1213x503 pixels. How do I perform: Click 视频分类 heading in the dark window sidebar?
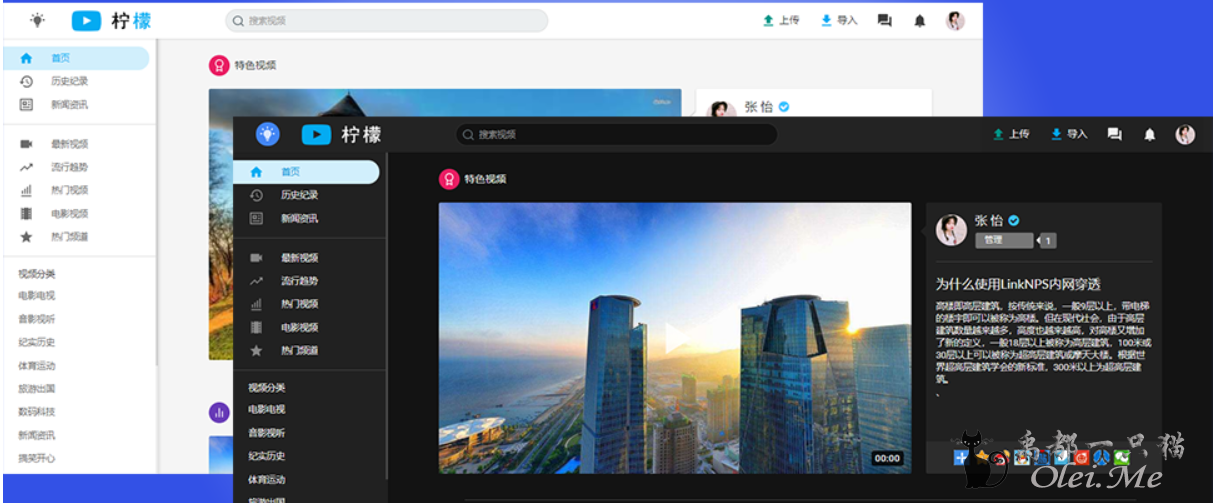coord(267,387)
